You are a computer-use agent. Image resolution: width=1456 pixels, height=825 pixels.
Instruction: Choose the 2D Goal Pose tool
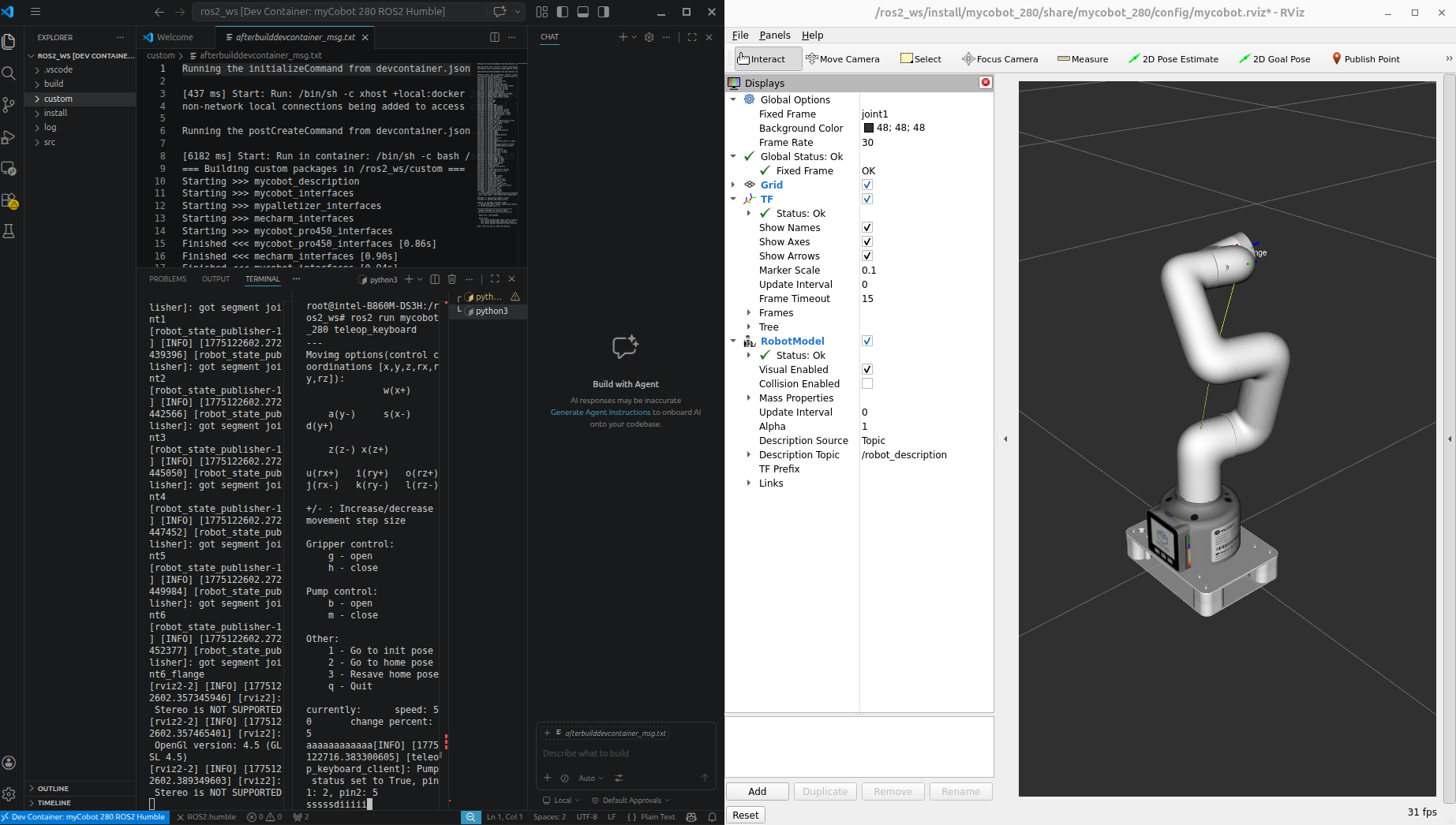pos(1274,59)
